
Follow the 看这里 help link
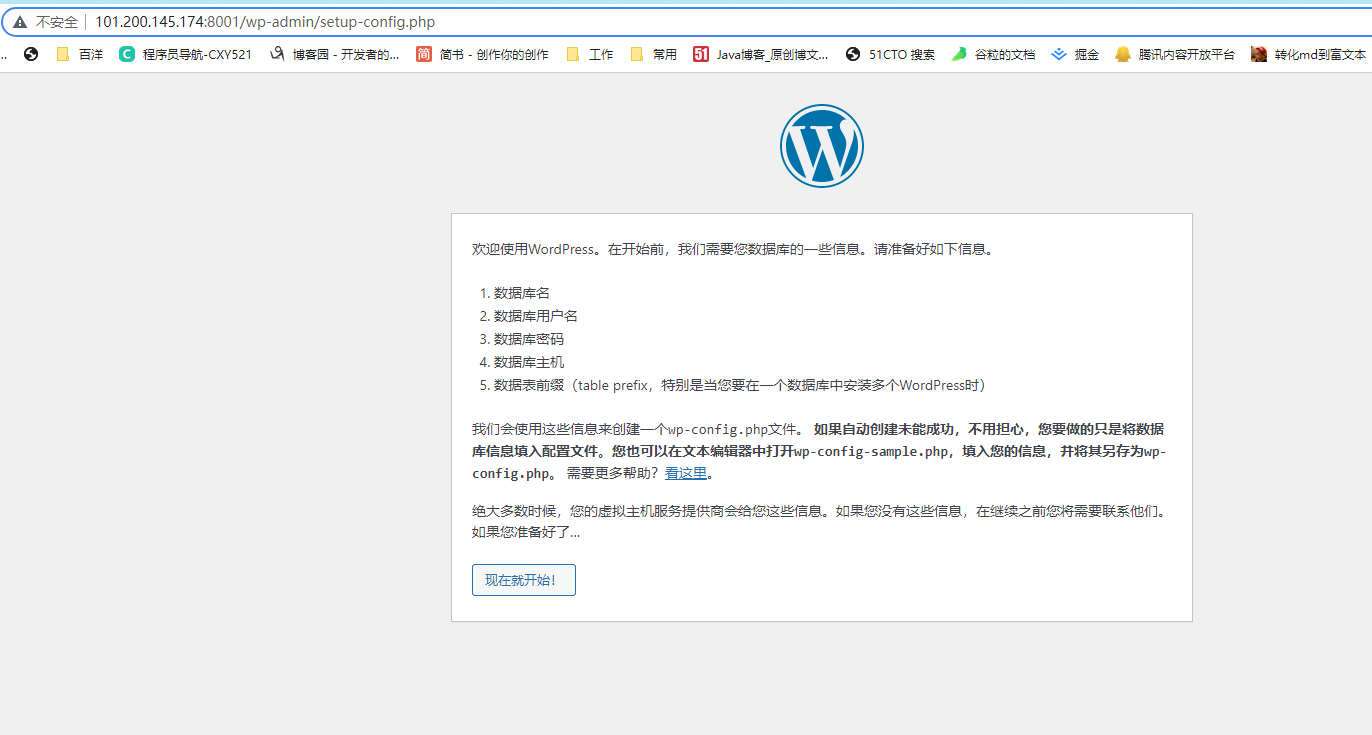point(686,473)
